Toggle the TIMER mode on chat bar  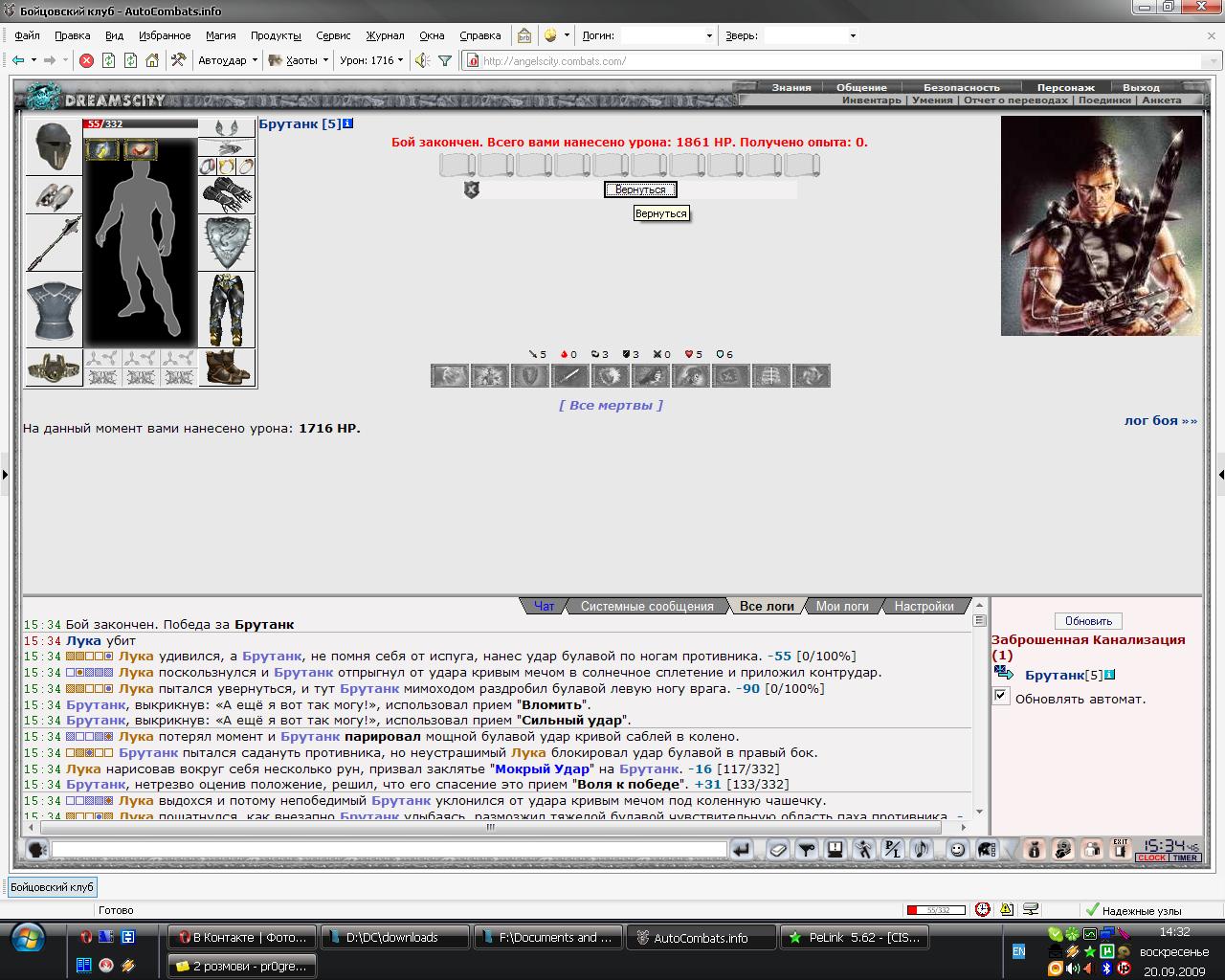click(1185, 857)
